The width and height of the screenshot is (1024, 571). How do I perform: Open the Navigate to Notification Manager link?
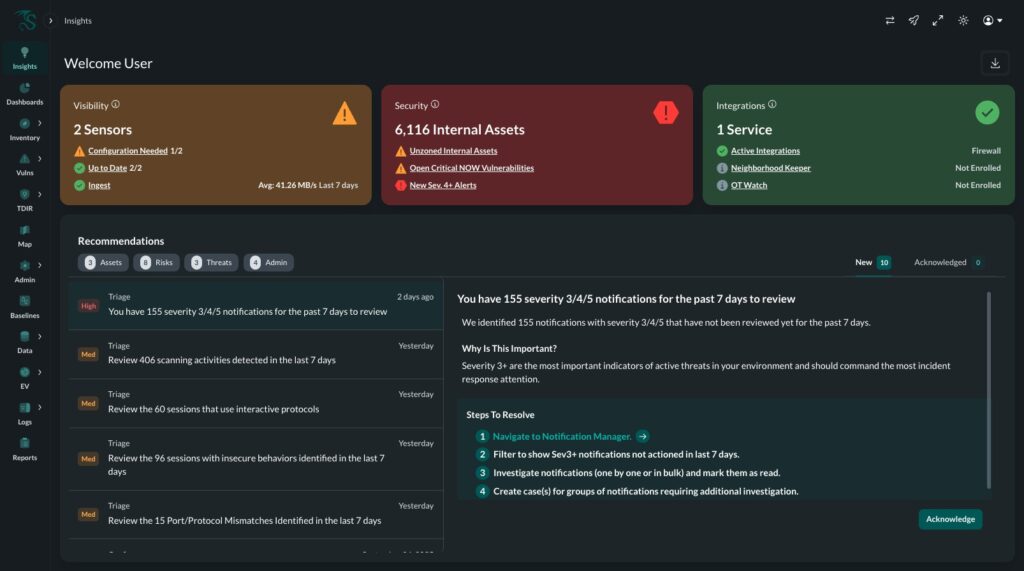(562, 436)
